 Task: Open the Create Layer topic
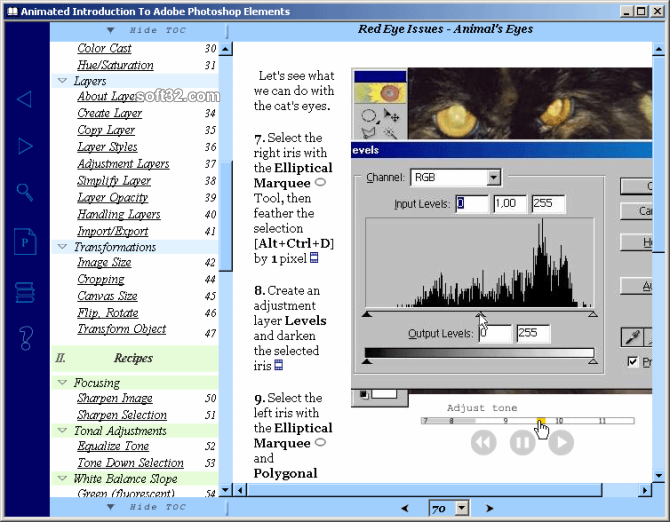coord(110,113)
